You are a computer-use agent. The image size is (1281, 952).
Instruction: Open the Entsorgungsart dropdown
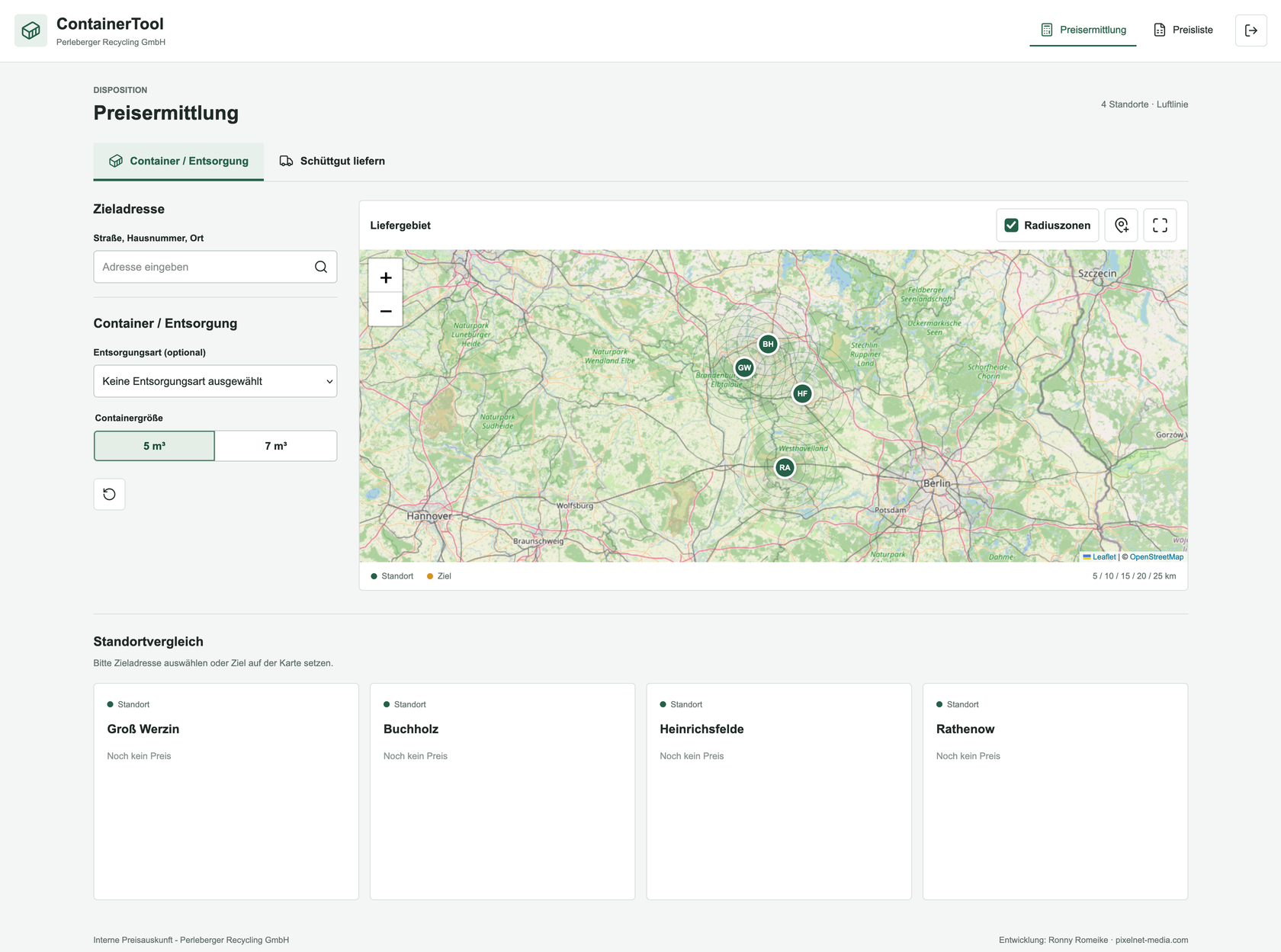click(x=215, y=381)
